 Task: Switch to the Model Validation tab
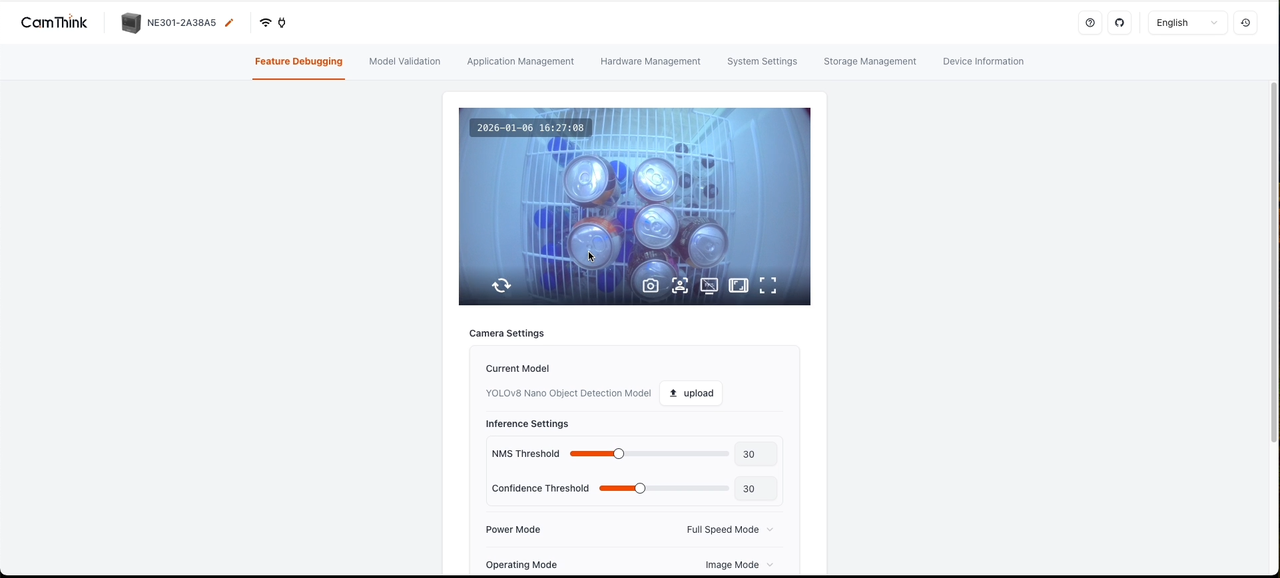404,61
